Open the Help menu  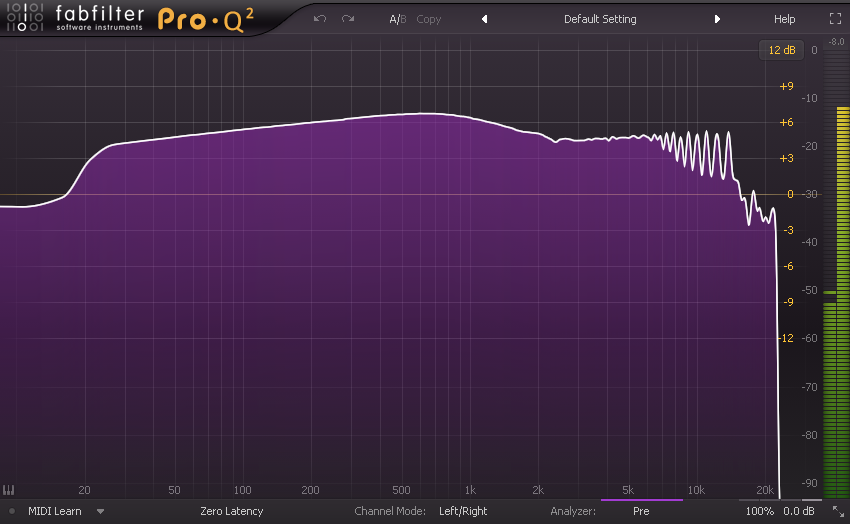pyautogui.click(x=784, y=19)
